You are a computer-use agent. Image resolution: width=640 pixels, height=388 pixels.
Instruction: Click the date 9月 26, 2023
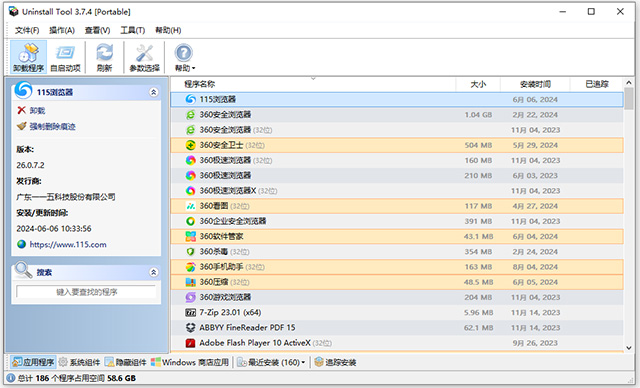click(x=535, y=343)
